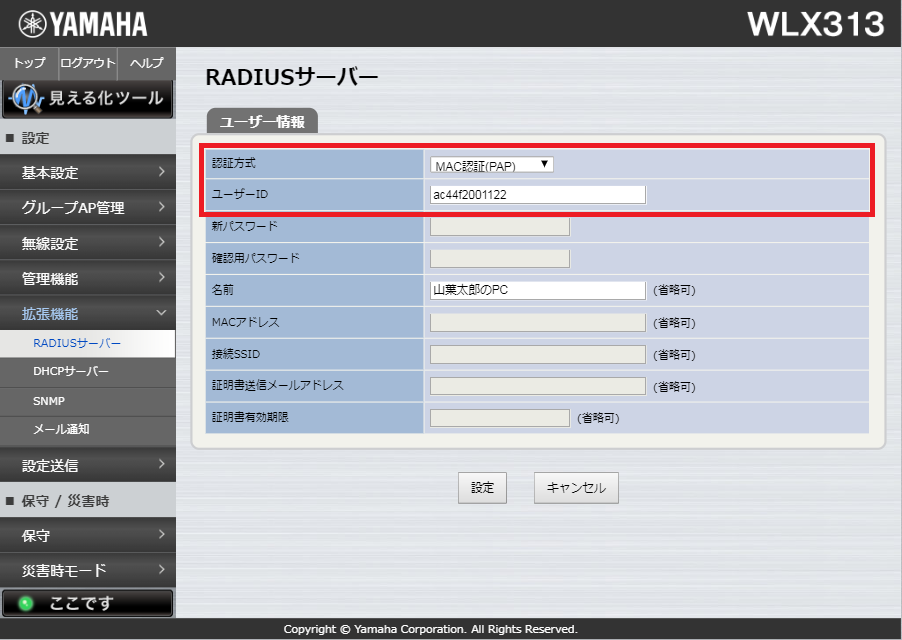Expand the 災害時モード section
The image size is (902, 640).
click(87, 570)
